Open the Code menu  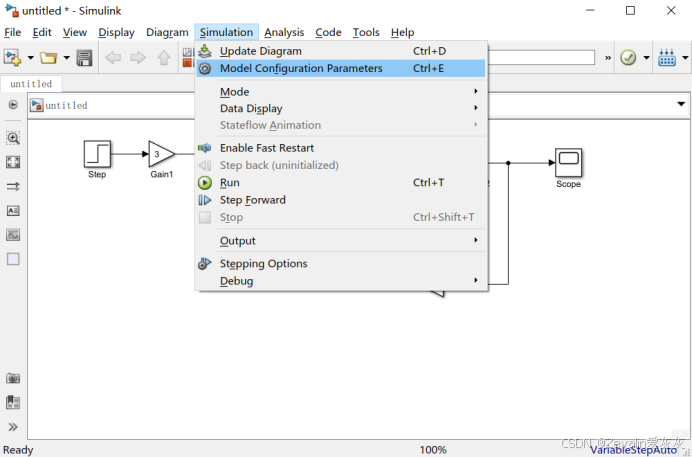[328, 32]
